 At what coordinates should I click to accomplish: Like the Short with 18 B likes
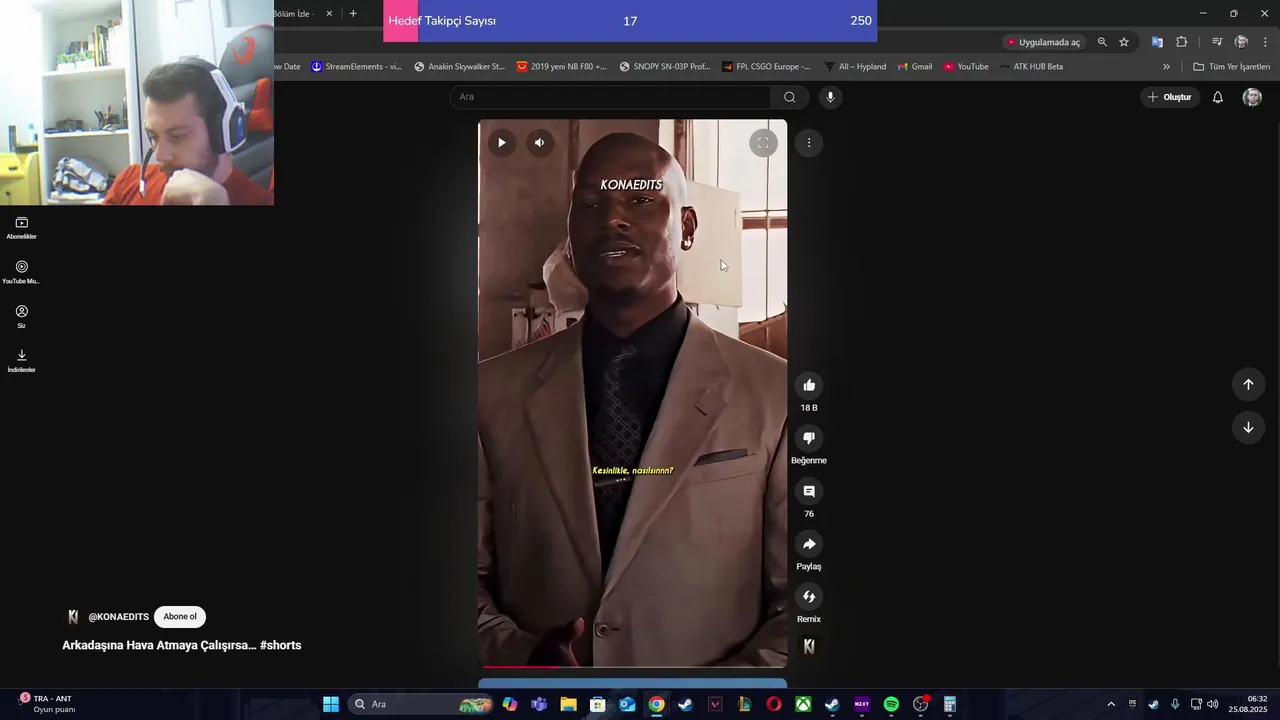click(x=809, y=385)
